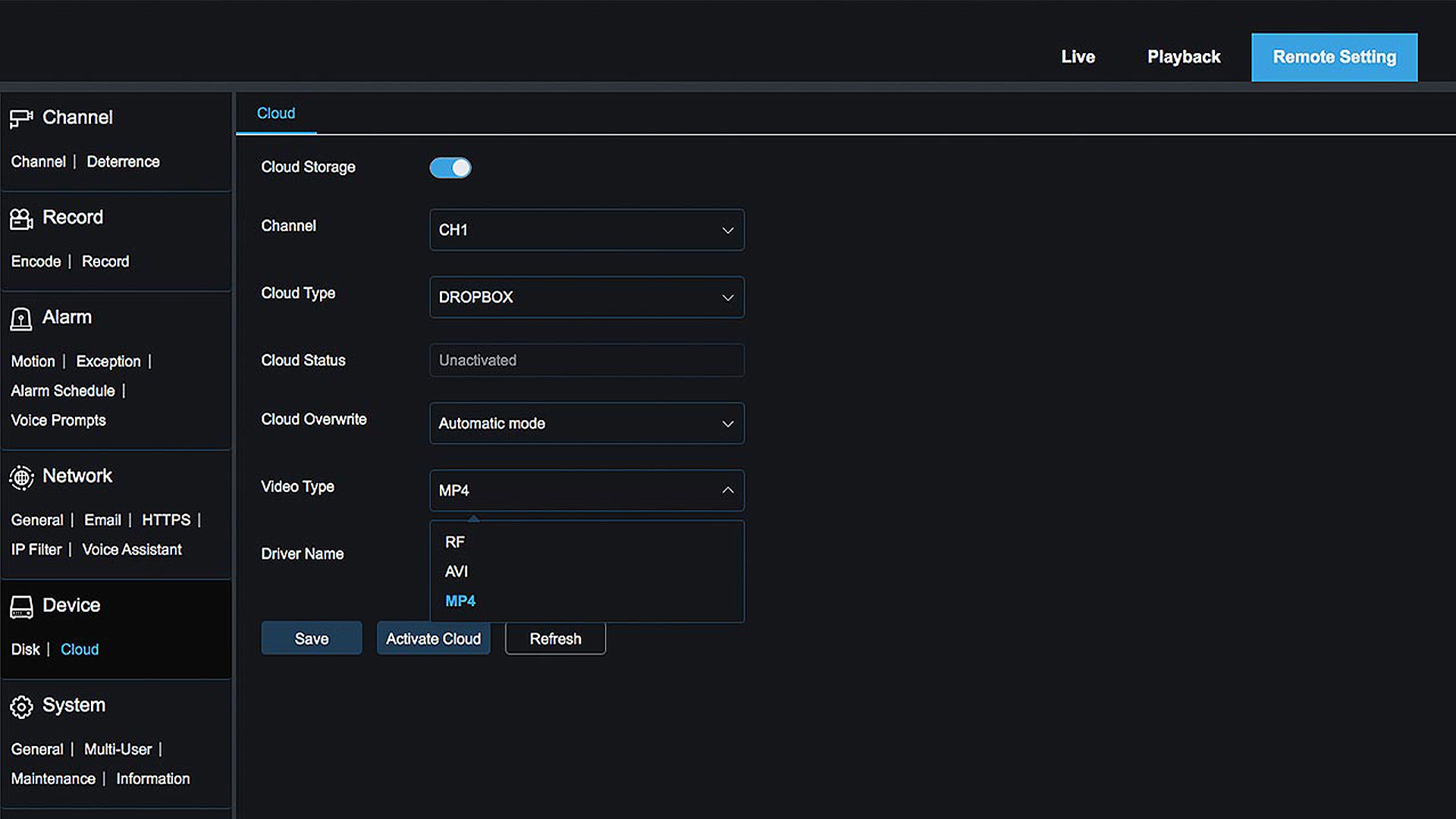
Task: Hit the Refresh button
Action: point(555,639)
